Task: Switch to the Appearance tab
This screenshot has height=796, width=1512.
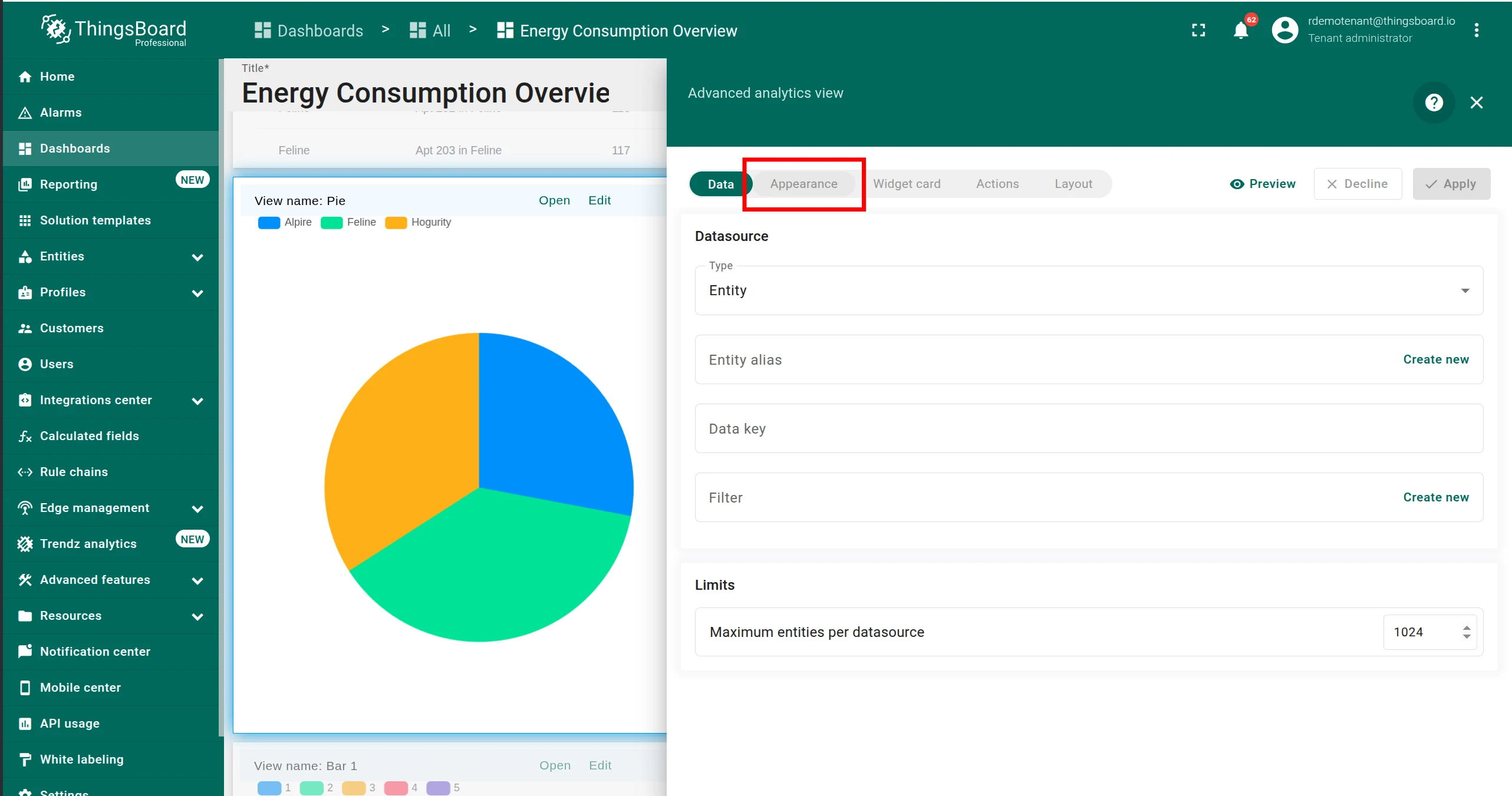Action: [x=803, y=184]
